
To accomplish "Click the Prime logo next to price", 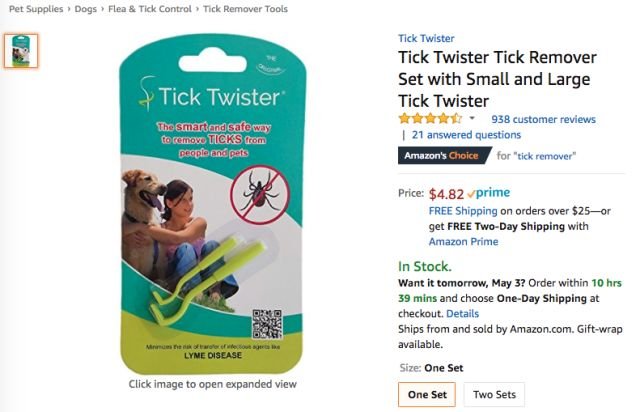I will (x=489, y=193).
